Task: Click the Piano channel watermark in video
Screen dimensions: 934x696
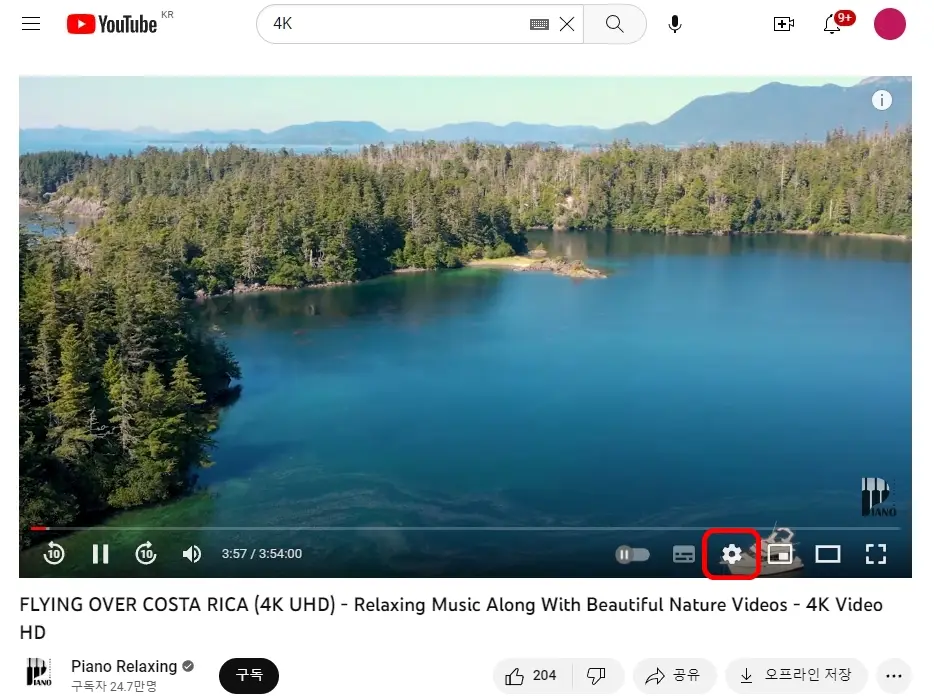Action: [x=879, y=496]
